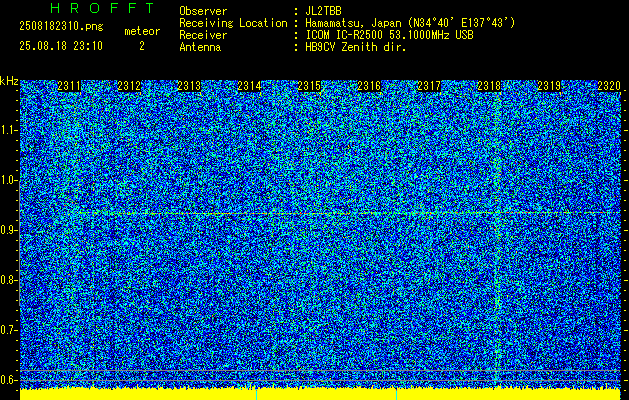Click time marker 2312

pos(129,86)
